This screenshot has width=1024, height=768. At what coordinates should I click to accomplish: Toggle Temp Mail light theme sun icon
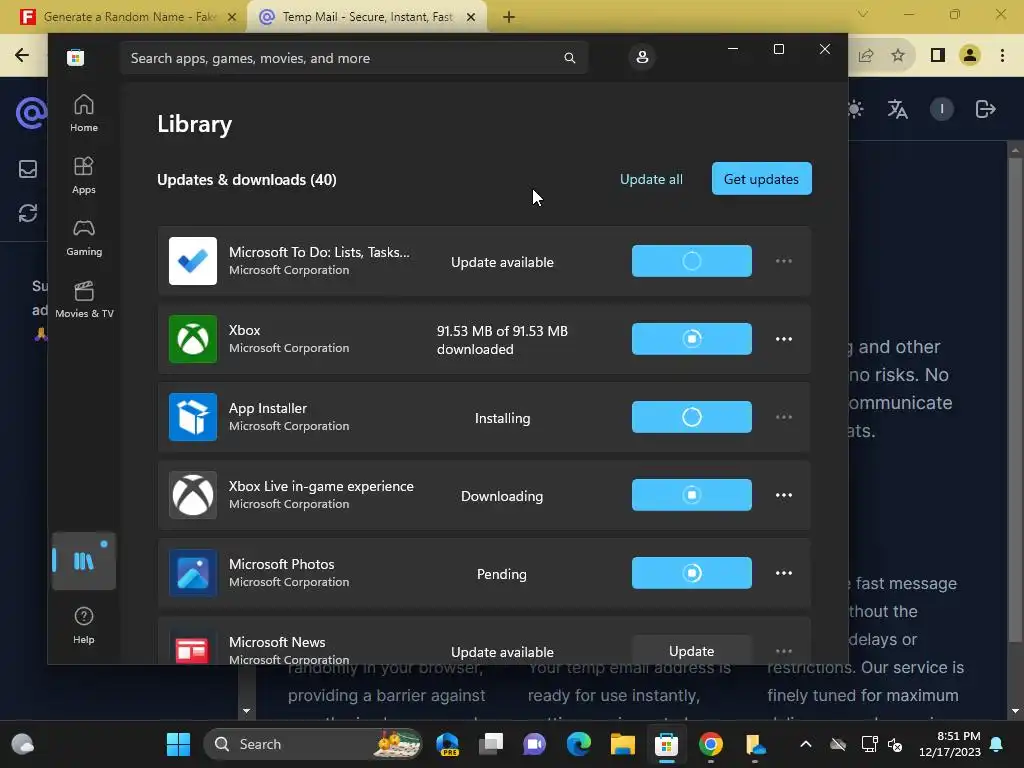click(x=854, y=109)
